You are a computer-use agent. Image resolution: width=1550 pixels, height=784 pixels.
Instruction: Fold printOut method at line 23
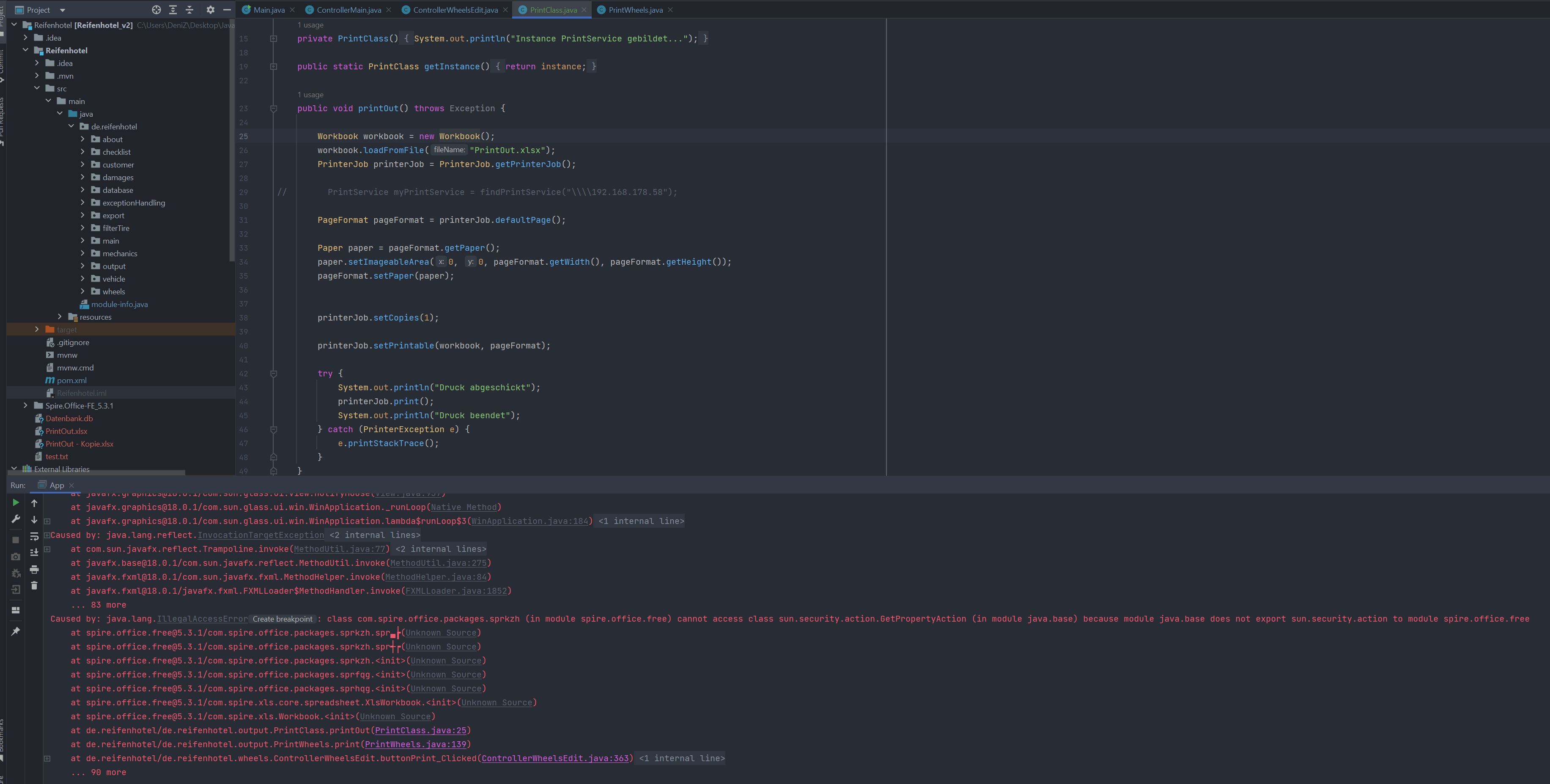[x=274, y=108]
